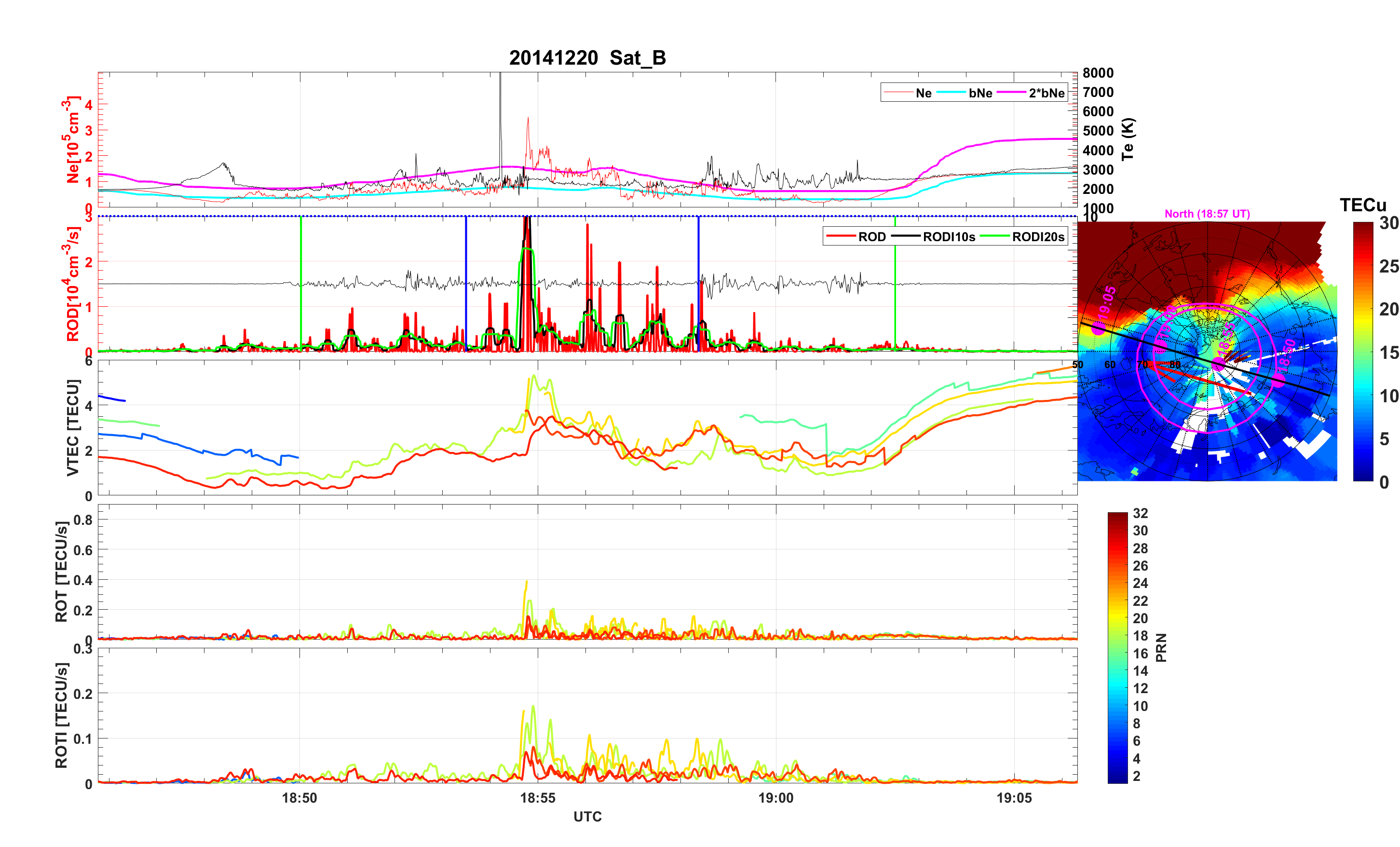Click the 18:55 tick label on time axis
Viewport: 1400px width, 847px height.
pyautogui.click(x=538, y=797)
